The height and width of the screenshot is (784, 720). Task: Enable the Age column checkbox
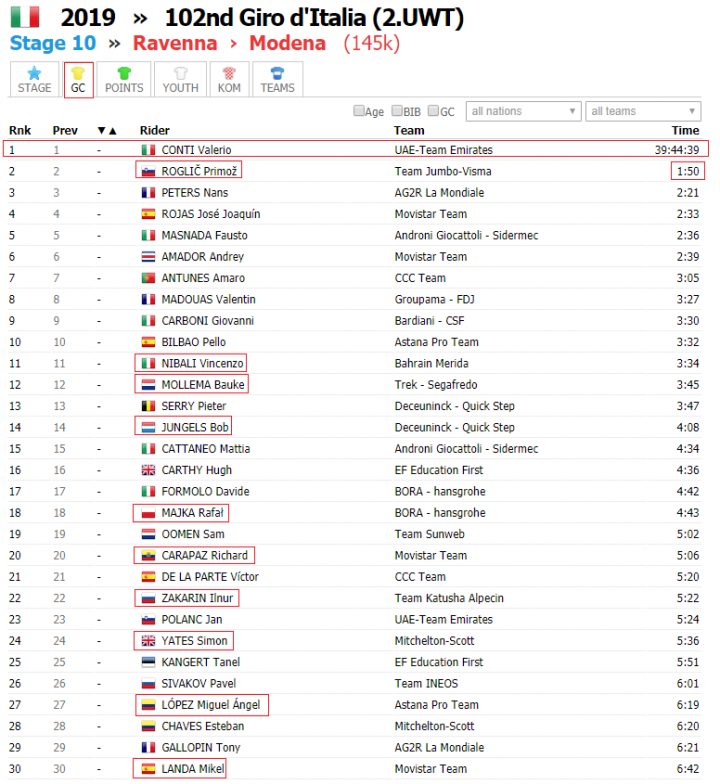pos(358,110)
